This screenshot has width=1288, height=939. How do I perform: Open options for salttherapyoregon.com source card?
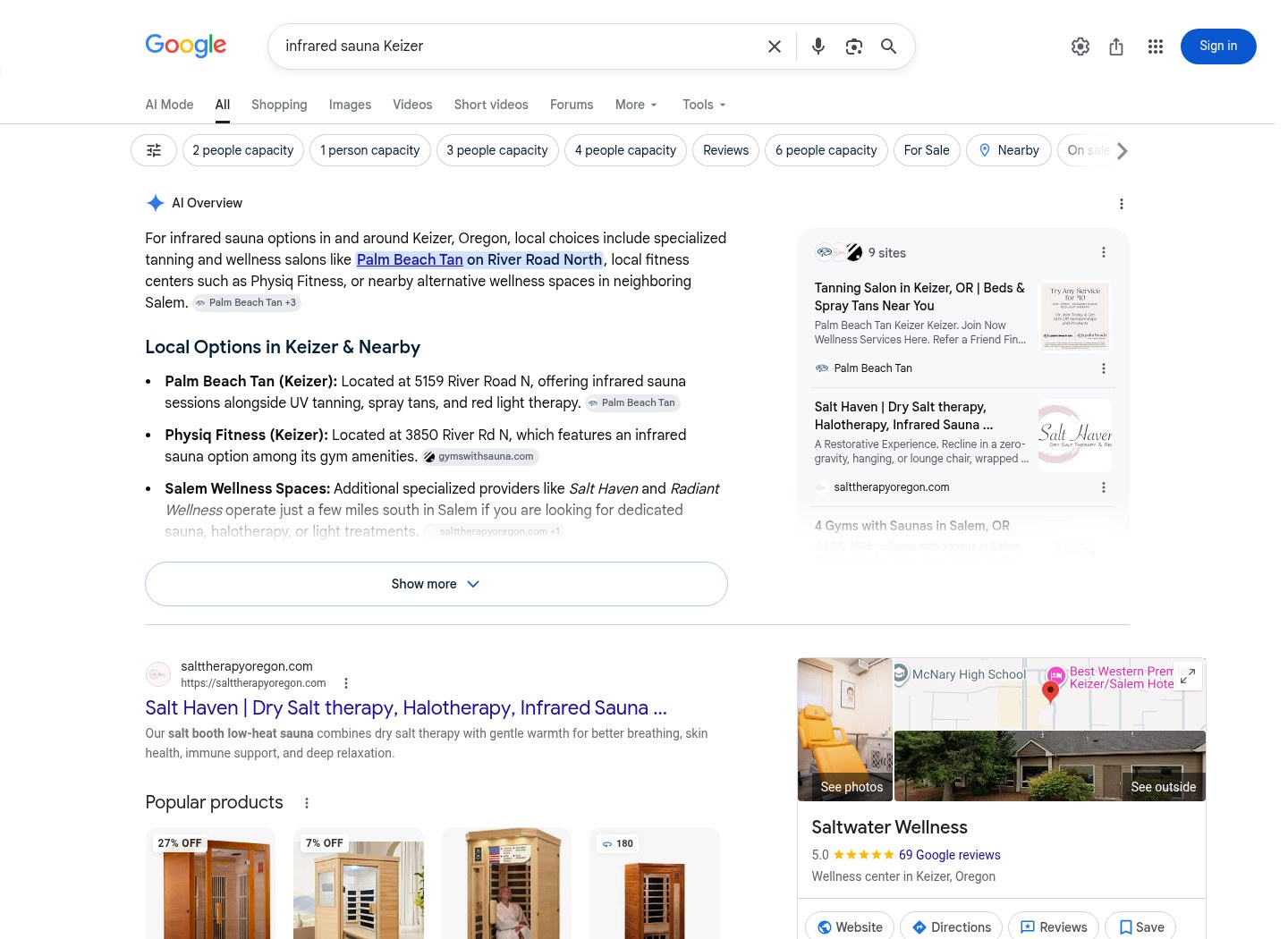[1104, 487]
